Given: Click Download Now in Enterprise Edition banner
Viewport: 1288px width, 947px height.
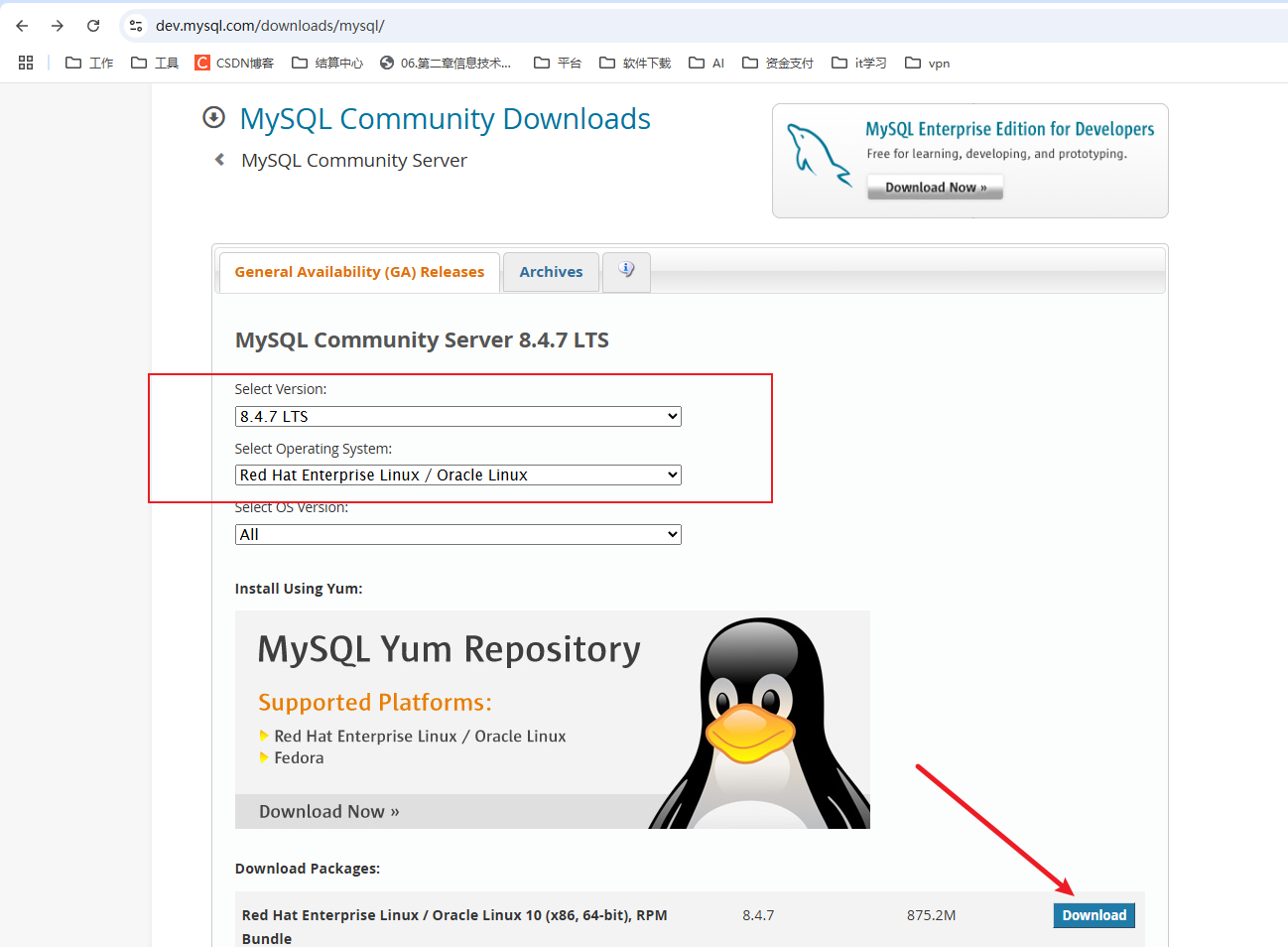Looking at the screenshot, I should click(936, 187).
